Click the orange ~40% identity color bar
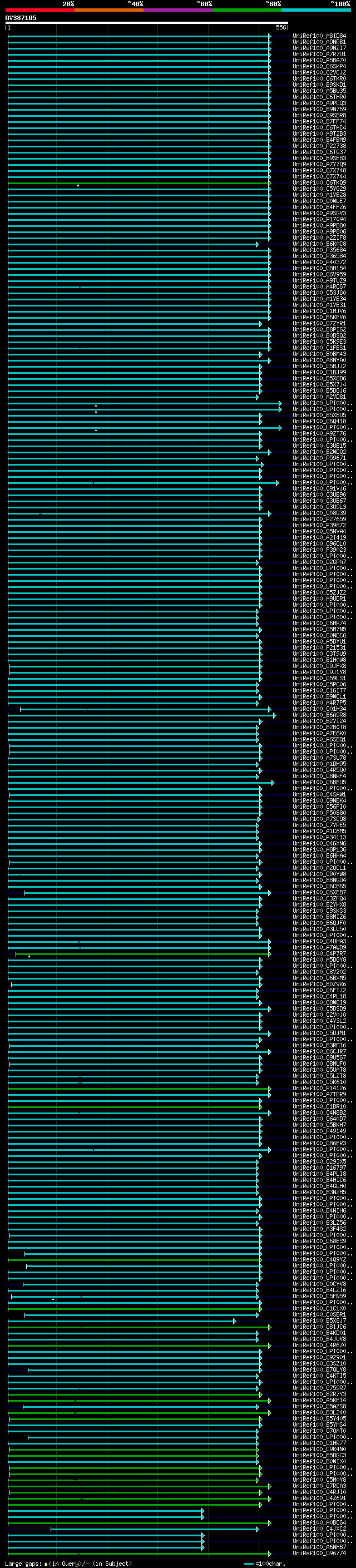Image resolution: width=356 pixels, height=1568 pixels. (109, 10)
